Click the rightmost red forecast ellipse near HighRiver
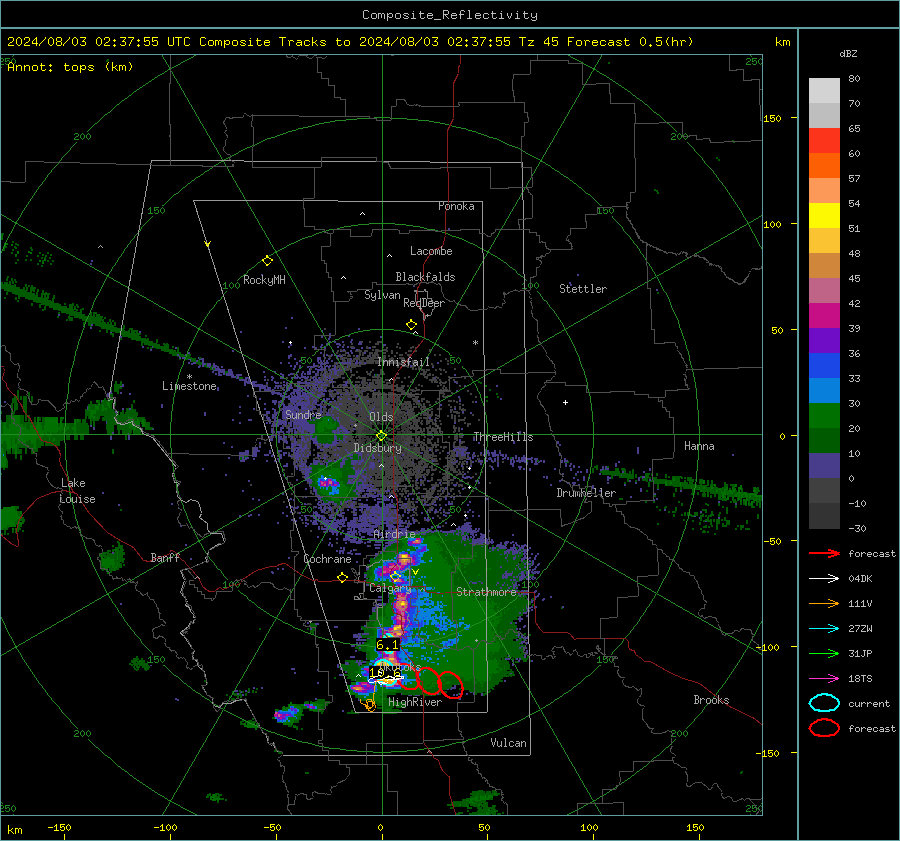 [x=451, y=684]
